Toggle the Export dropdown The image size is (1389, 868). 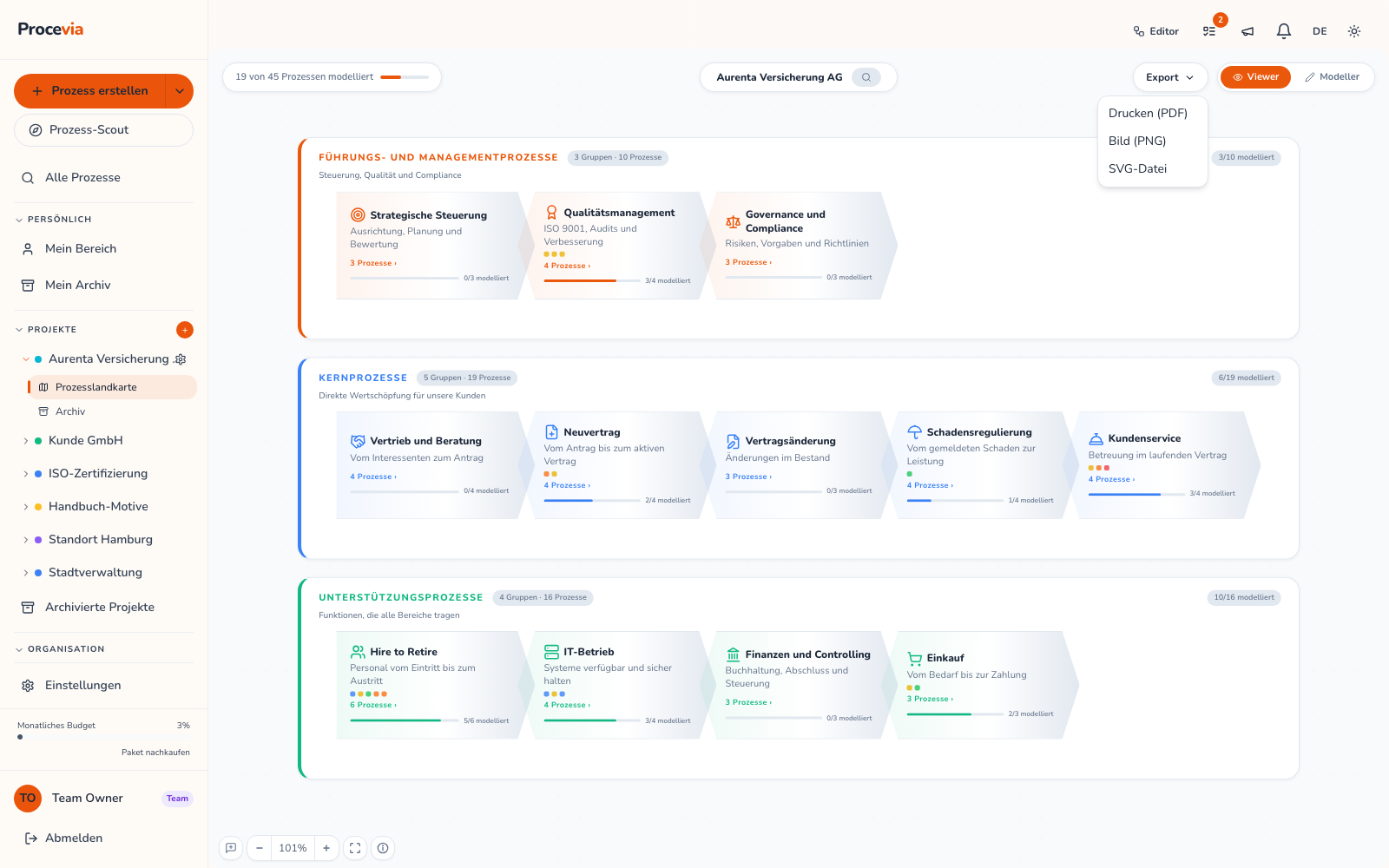point(1169,77)
